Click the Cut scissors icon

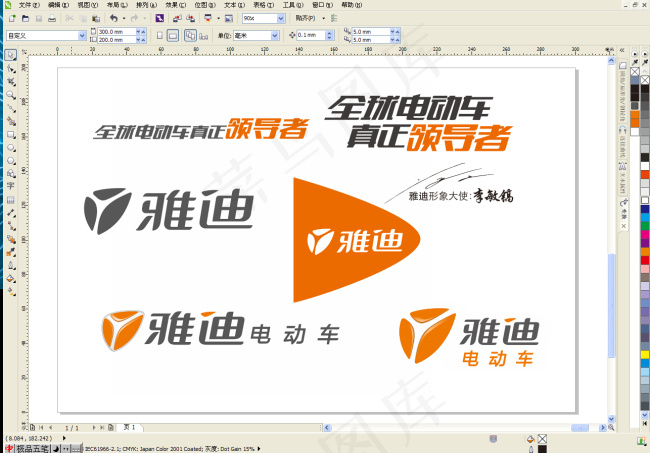[x=69, y=18]
